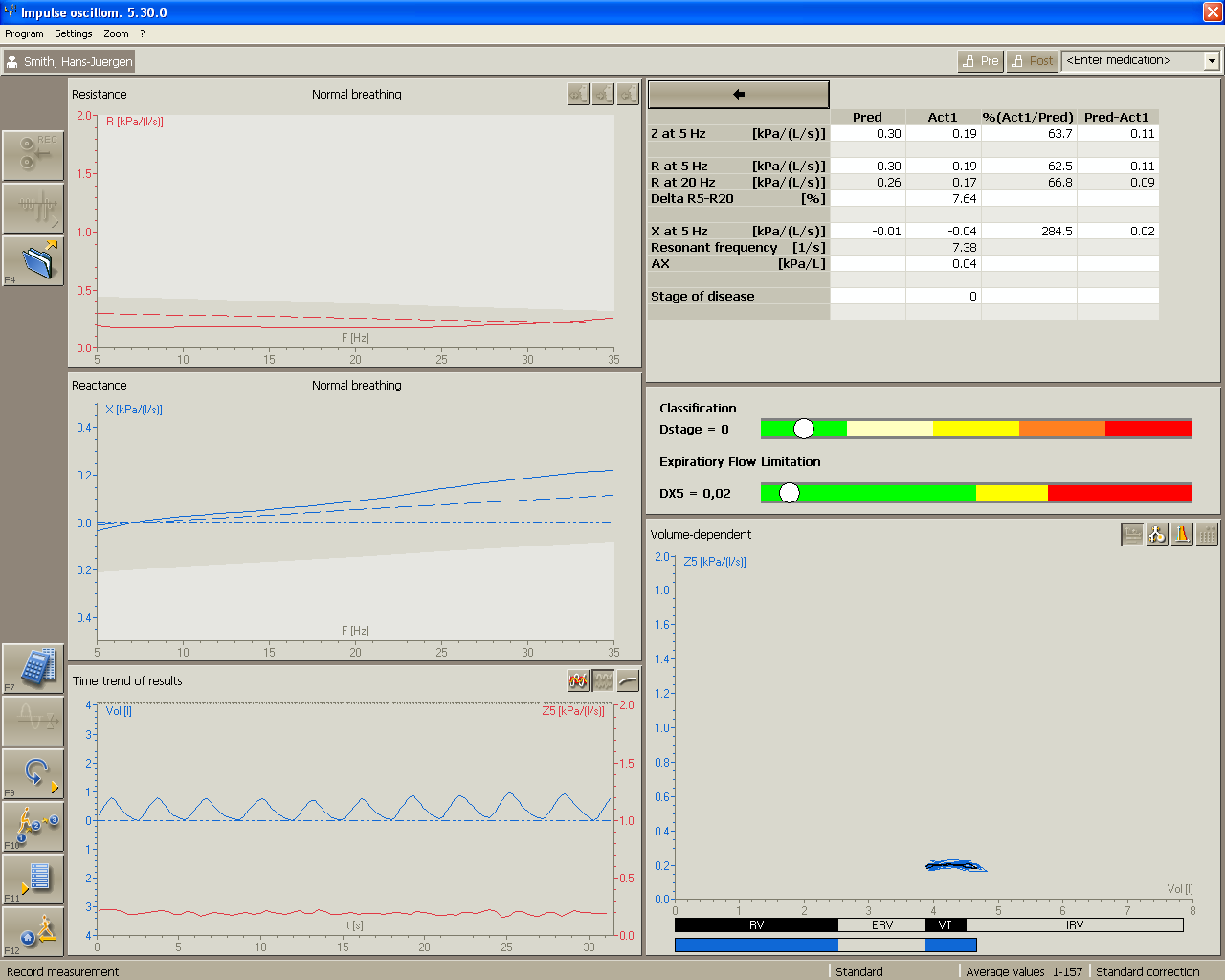The width and height of the screenshot is (1225, 980).
Task: Click the RV segment of volume bar
Action: pos(756,925)
